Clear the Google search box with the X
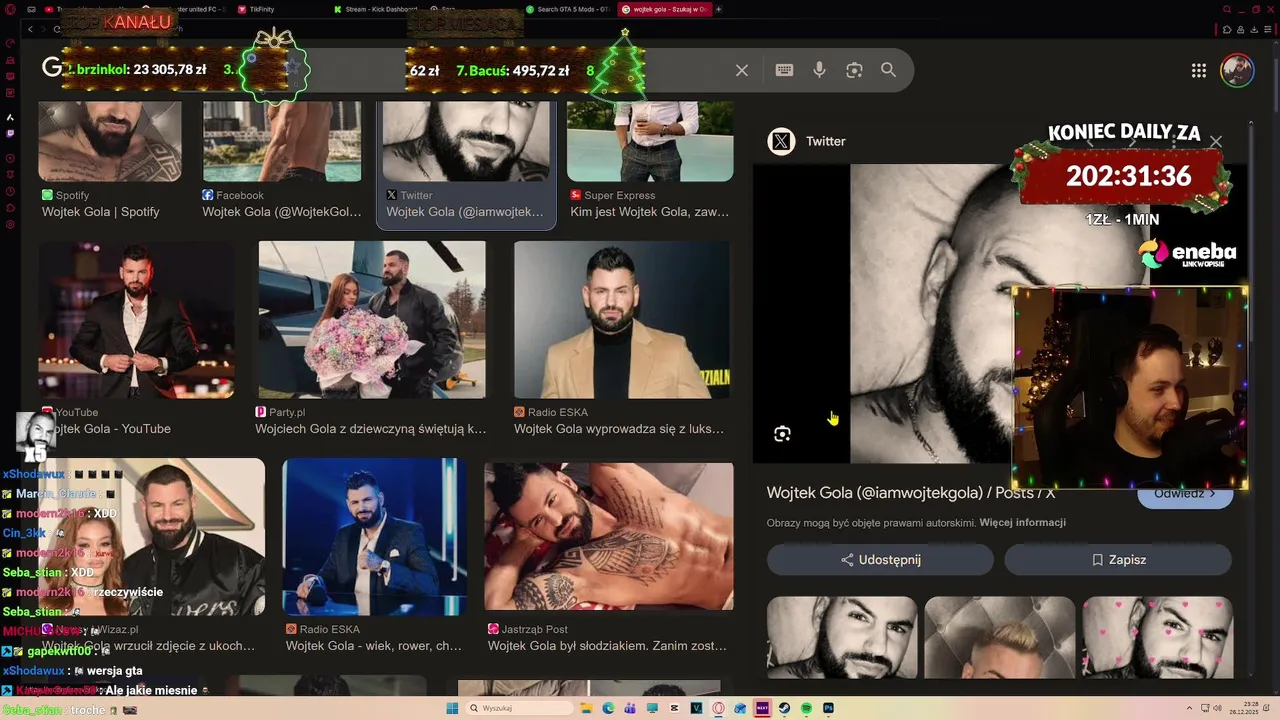 (x=741, y=70)
